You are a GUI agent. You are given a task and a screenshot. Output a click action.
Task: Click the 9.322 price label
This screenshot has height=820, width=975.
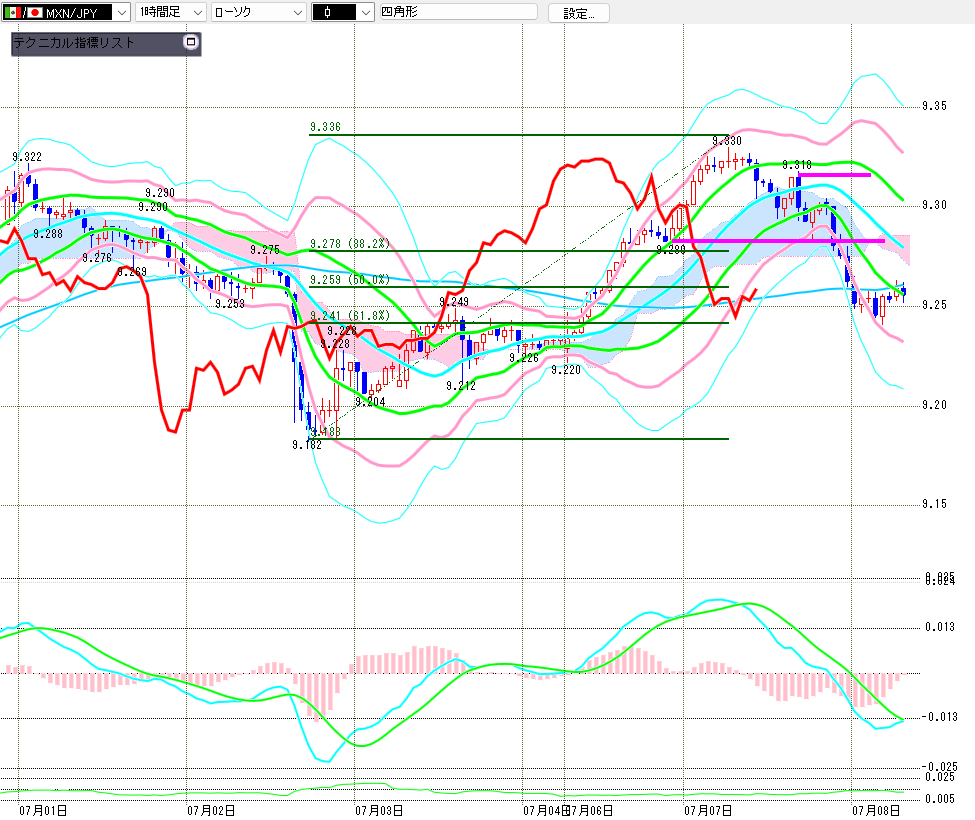(x=27, y=157)
